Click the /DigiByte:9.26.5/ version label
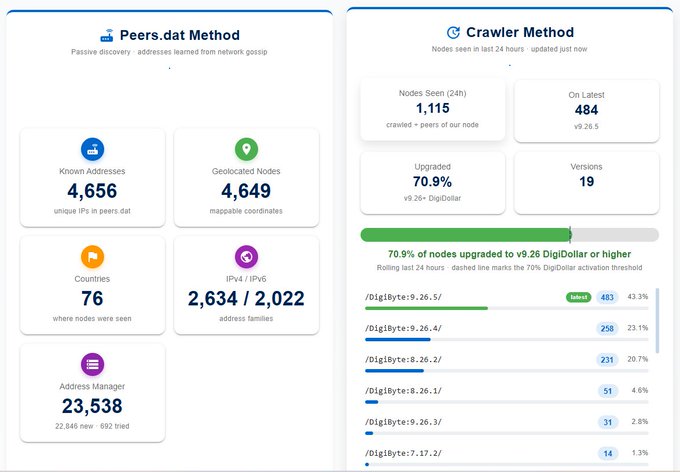 click(x=403, y=297)
